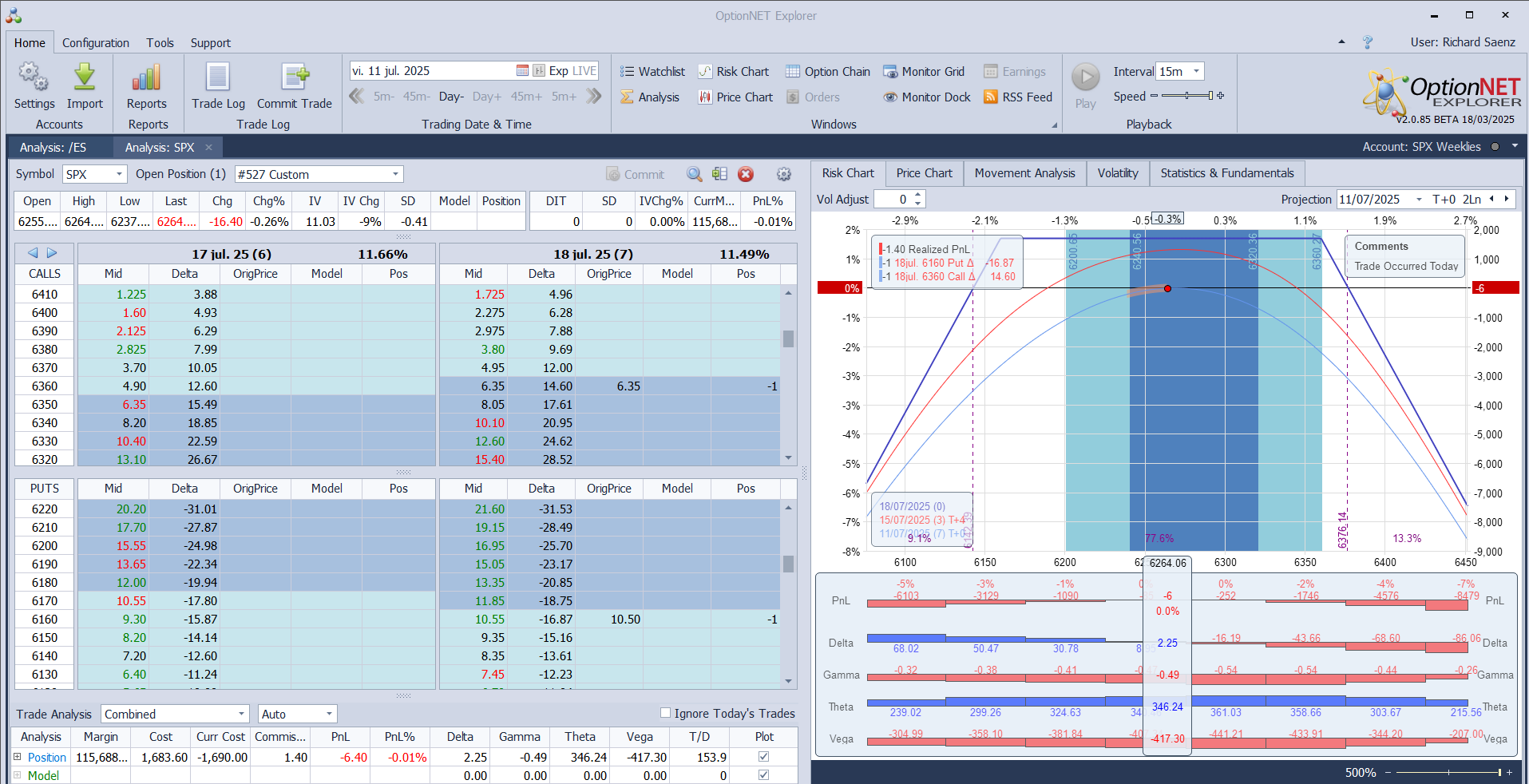This screenshot has width=1529, height=784.
Task: Click the help question mark icon
Action: click(x=1368, y=42)
